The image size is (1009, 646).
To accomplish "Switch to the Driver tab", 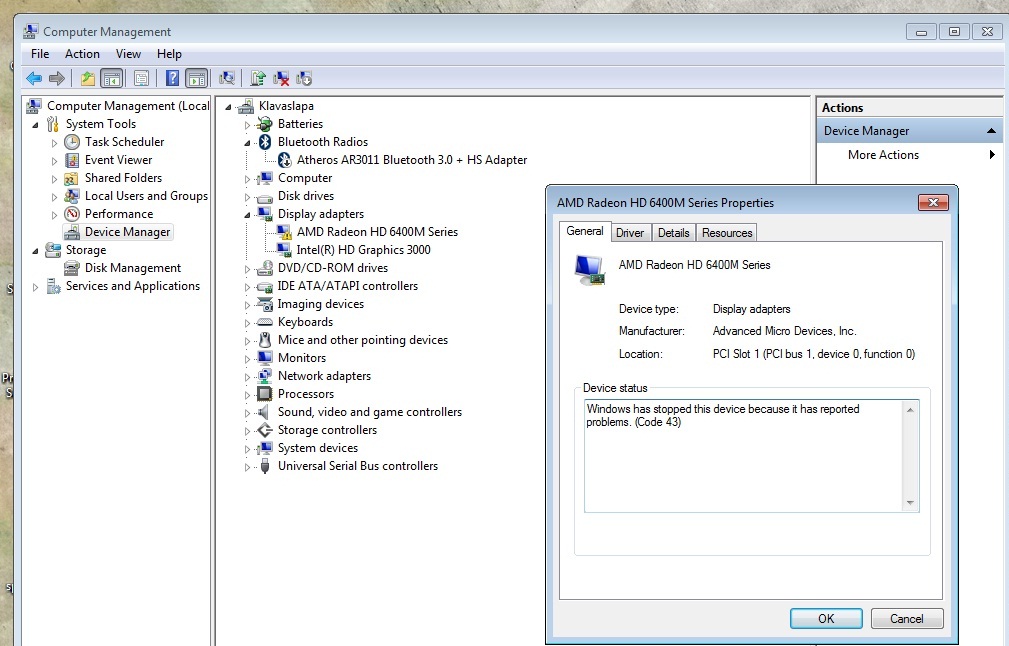I will [629, 233].
